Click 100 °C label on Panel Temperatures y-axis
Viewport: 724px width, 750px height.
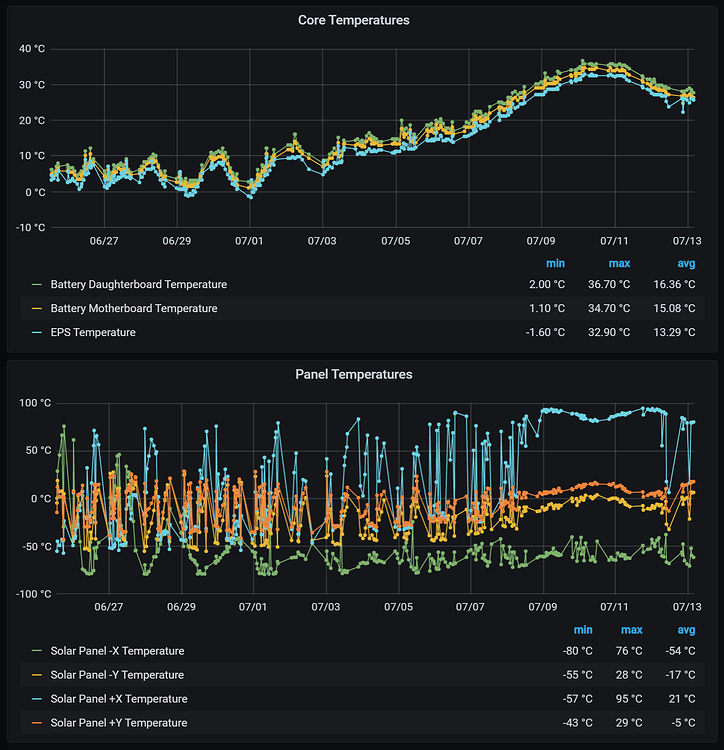(35, 403)
